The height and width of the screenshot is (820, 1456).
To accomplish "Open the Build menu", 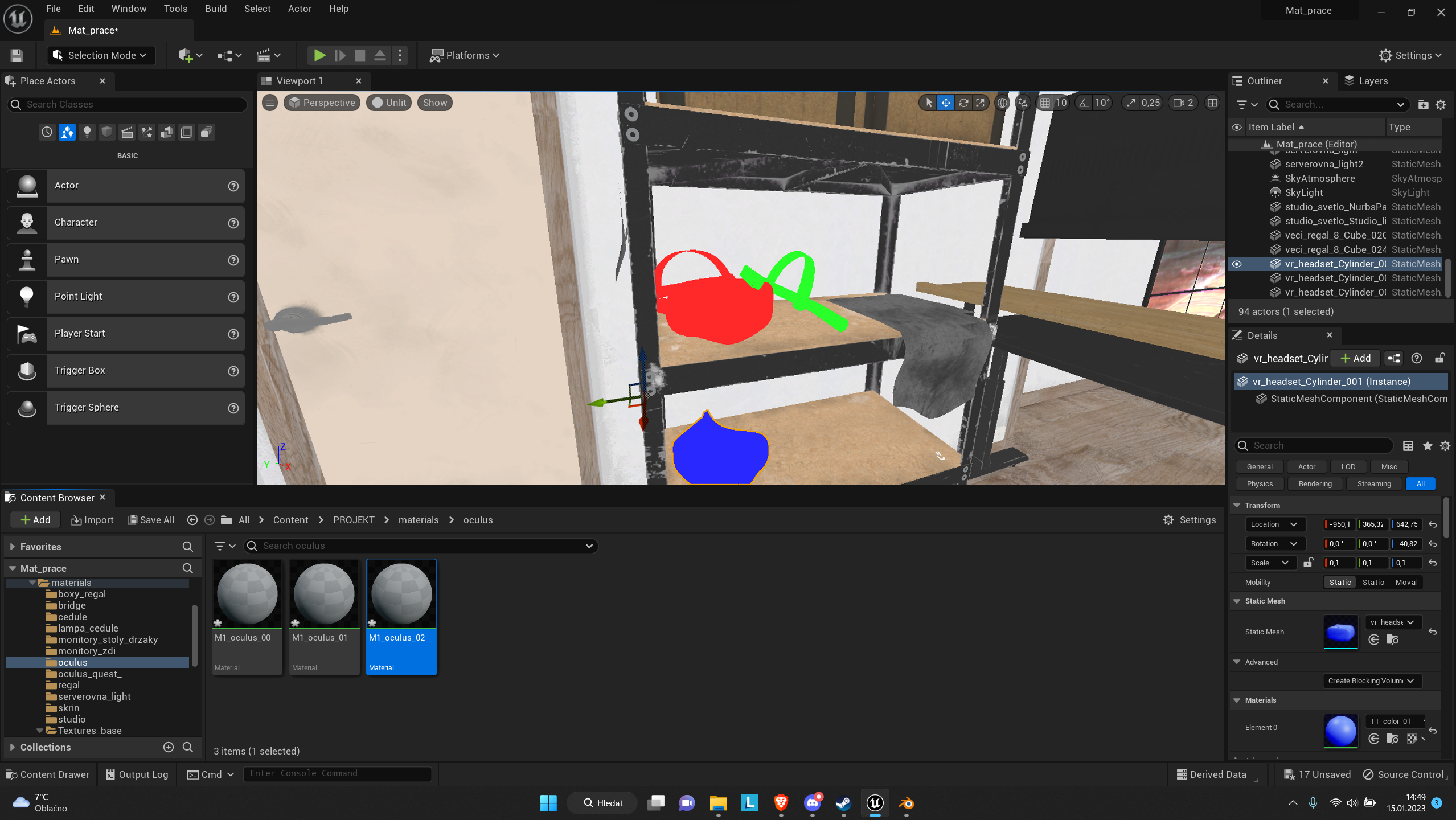I will pyautogui.click(x=215, y=9).
